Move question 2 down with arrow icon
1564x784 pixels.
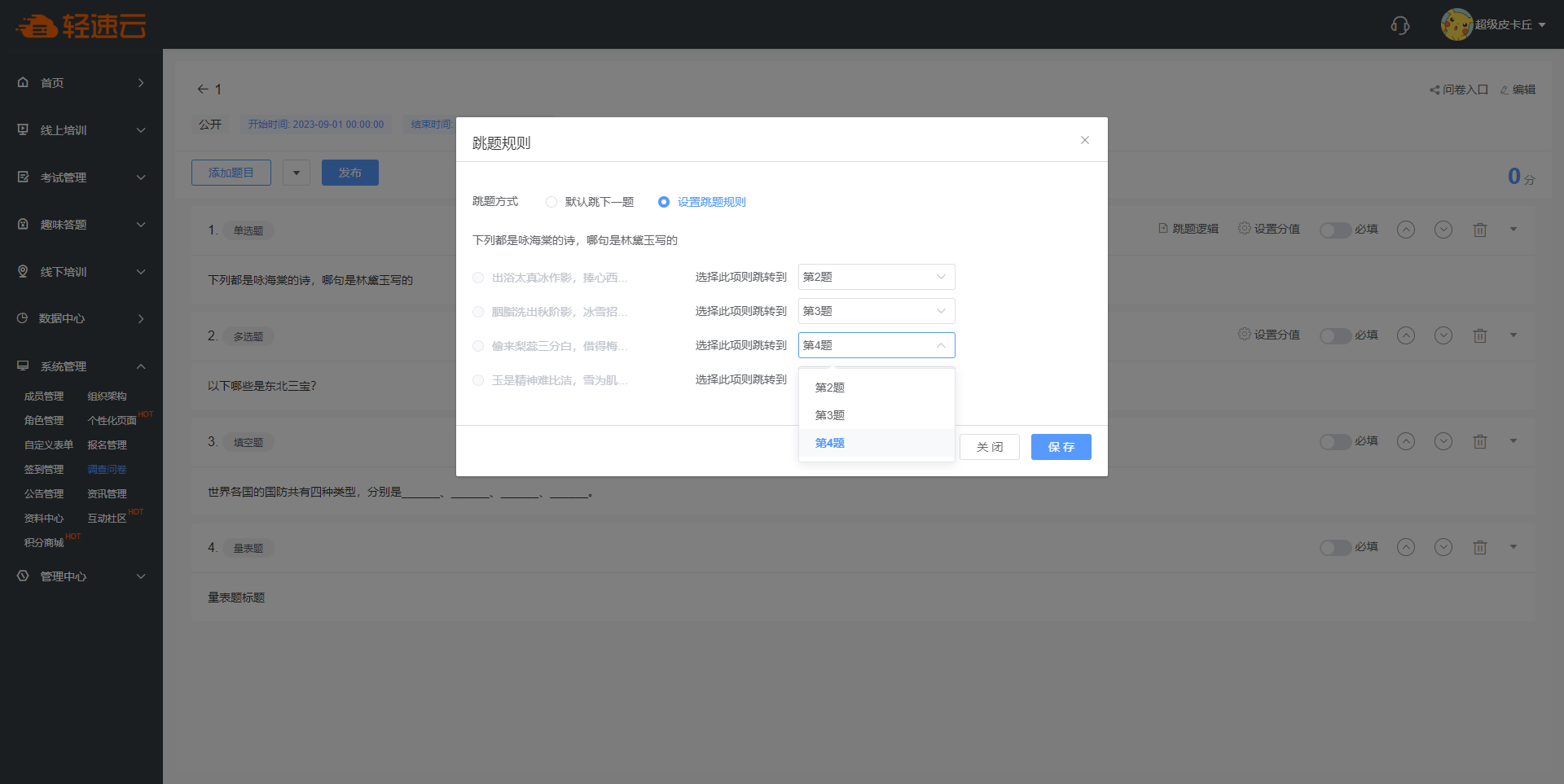pyautogui.click(x=1443, y=335)
